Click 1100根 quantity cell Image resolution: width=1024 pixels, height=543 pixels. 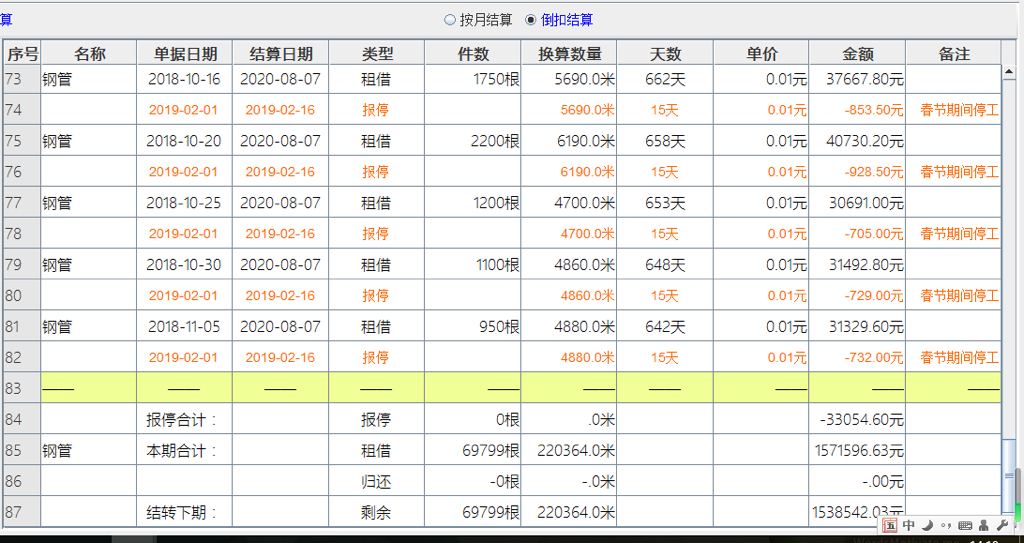pyautogui.click(x=473, y=265)
